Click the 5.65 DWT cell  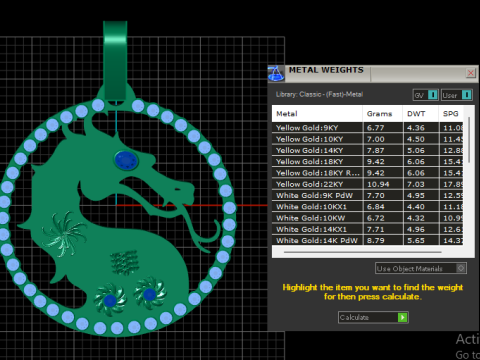421,240
